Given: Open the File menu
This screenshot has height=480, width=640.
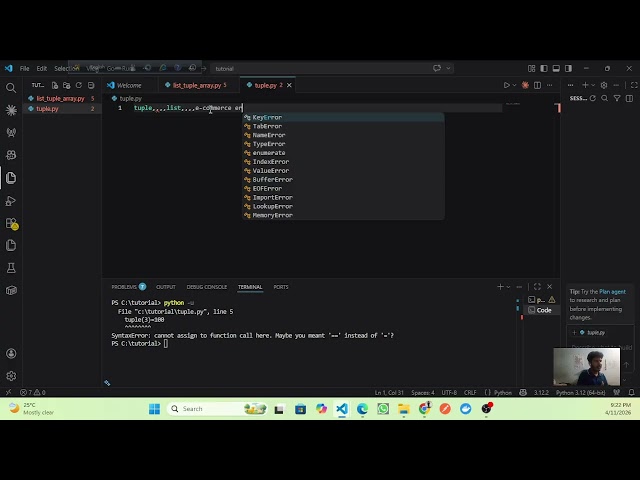Looking at the screenshot, I should point(24,69).
